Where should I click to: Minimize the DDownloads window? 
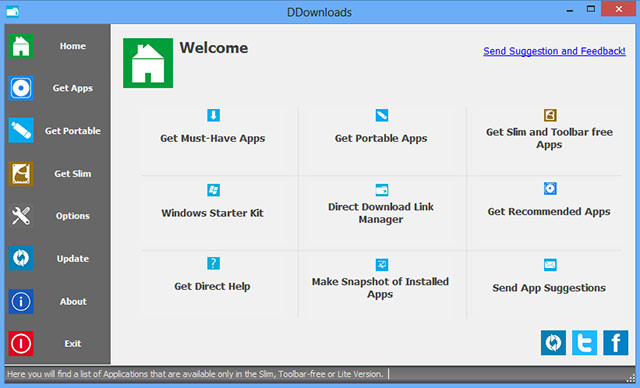[x=570, y=10]
